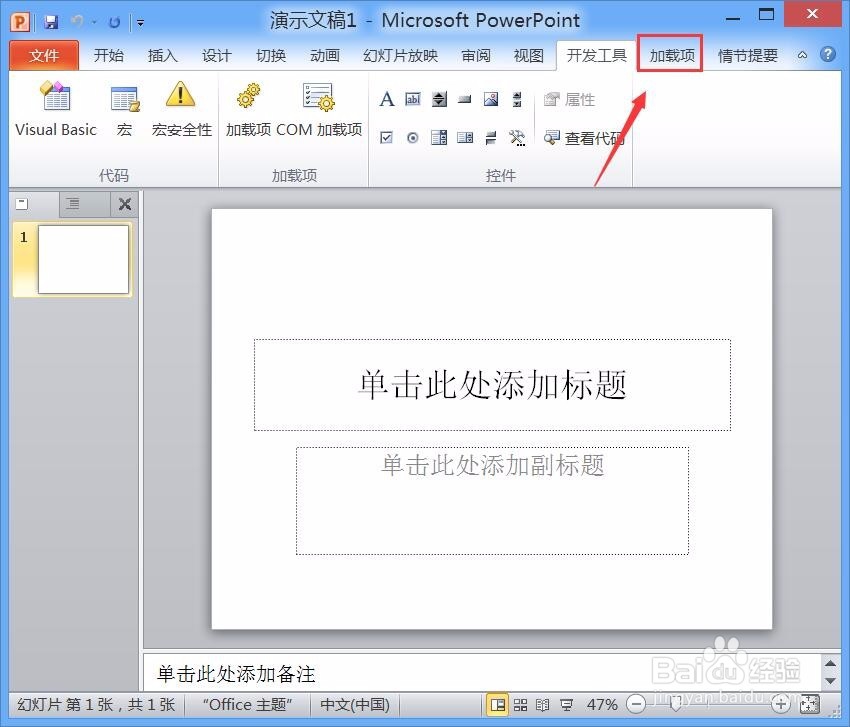Viewport: 850px width, 727px height.
Task: Insert a Spin Button control
Action: pos(439,99)
